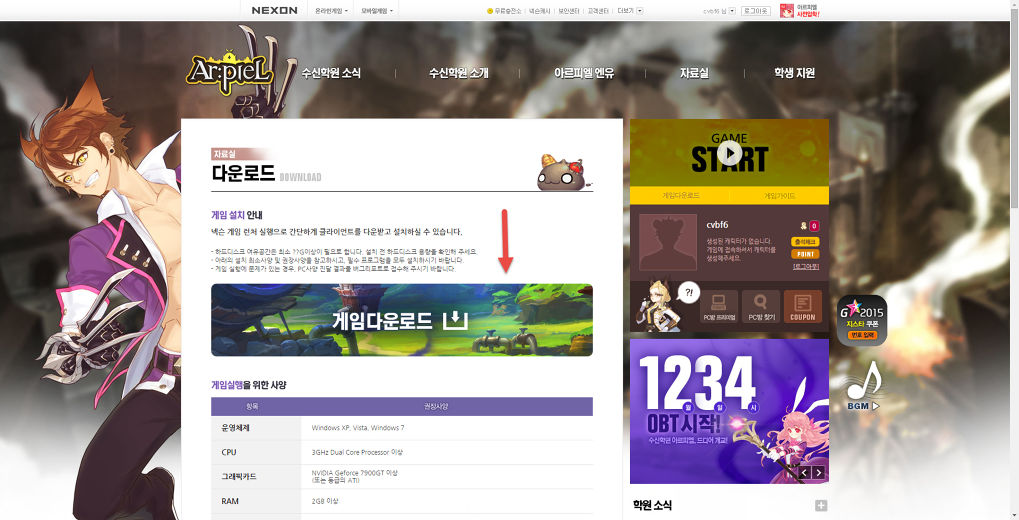Show the previous banner slide
Image resolution: width=1019 pixels, height=520 pixels.
point(800,472)
